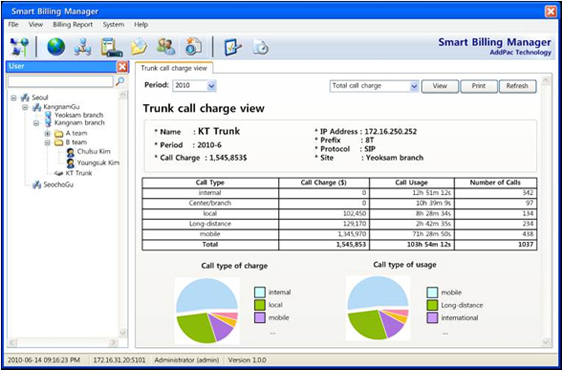Click the Print button
This screenshot has height=370, width=562.
coord(478,86)
